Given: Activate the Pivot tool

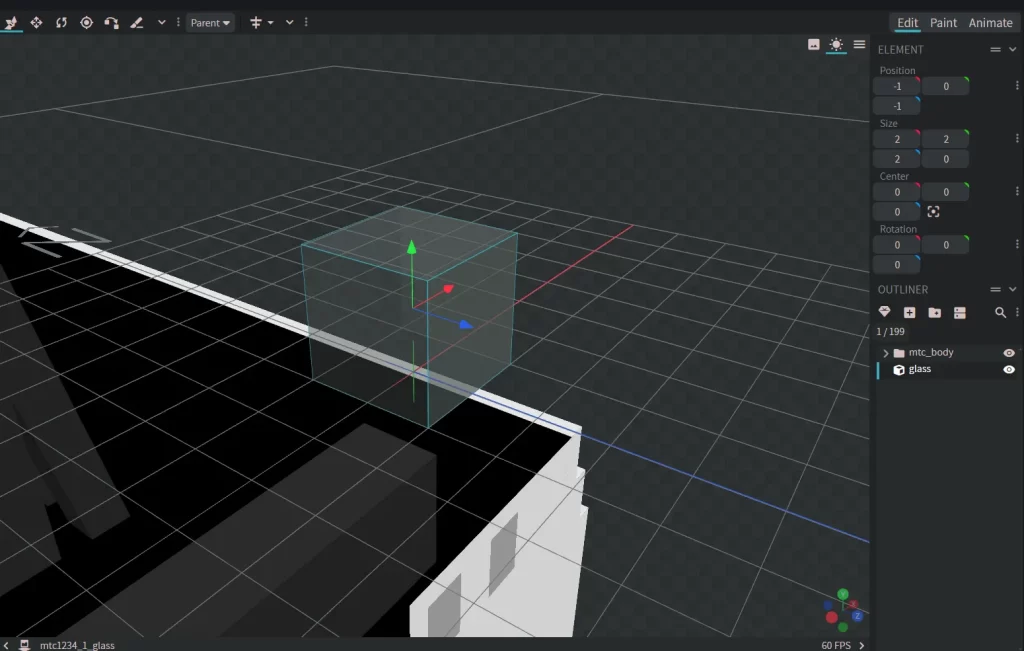Looking at the screenshot, I should tap(86, 22).
